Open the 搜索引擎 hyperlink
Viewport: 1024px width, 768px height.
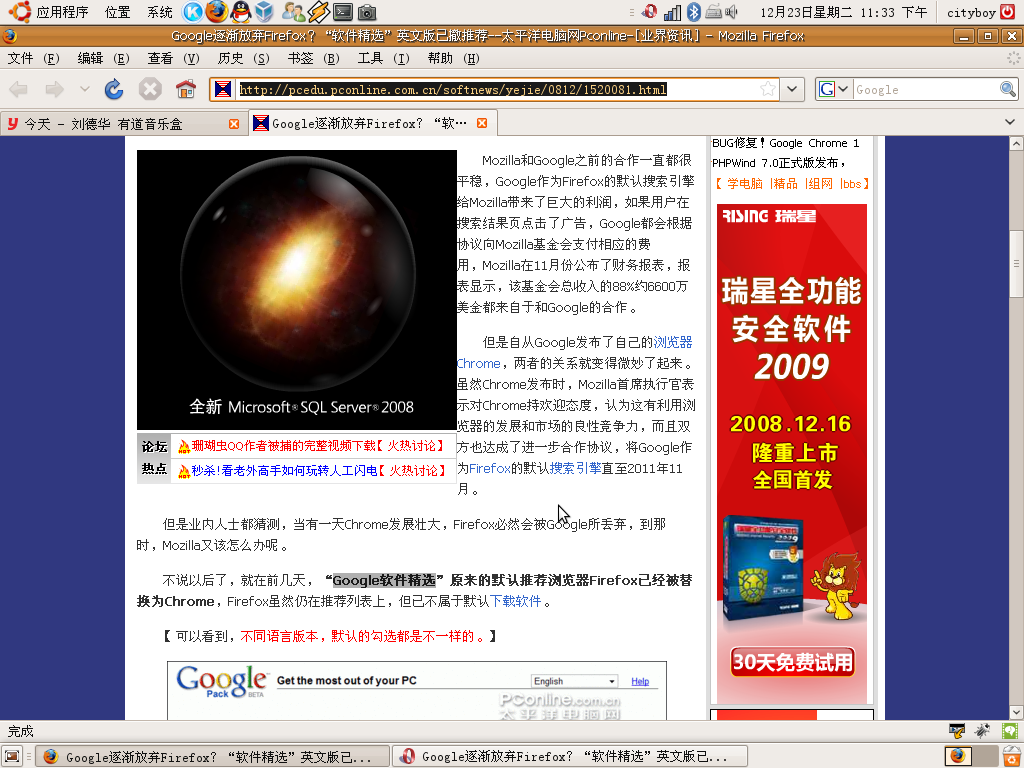(575, 468)
